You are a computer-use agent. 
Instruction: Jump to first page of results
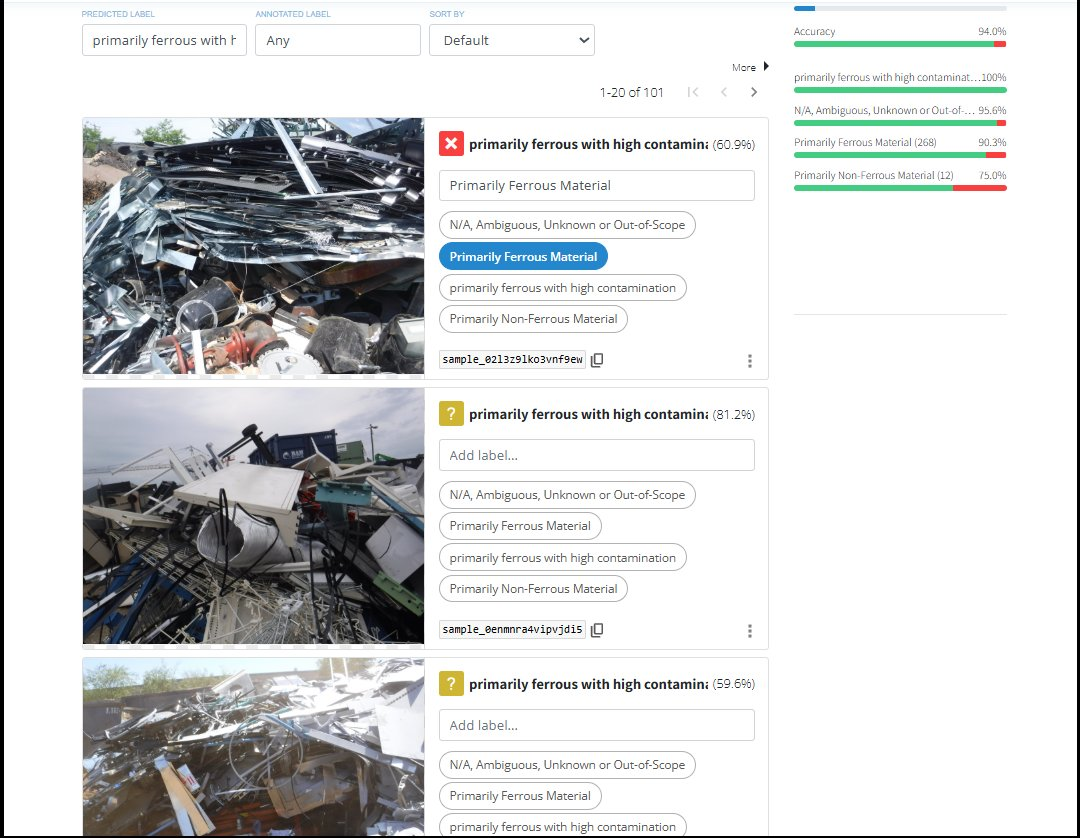coord(693,92)
